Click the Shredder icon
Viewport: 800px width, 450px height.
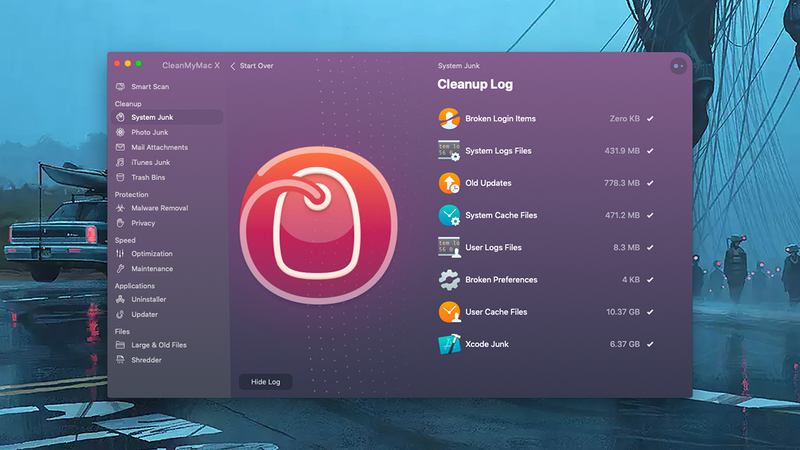tap(120, 360)
